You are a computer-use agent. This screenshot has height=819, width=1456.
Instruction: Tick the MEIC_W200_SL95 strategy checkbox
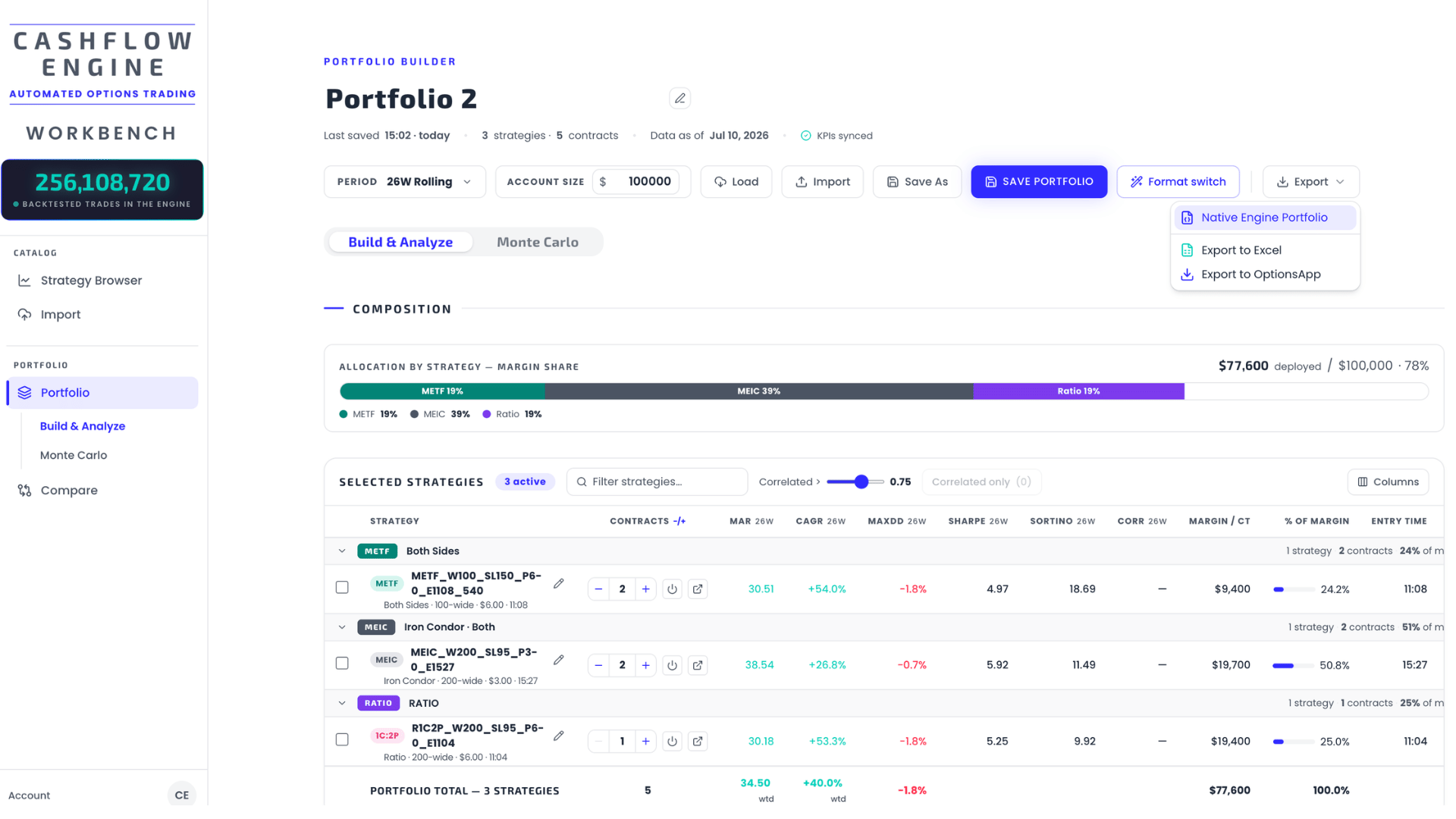coord(342,664)
